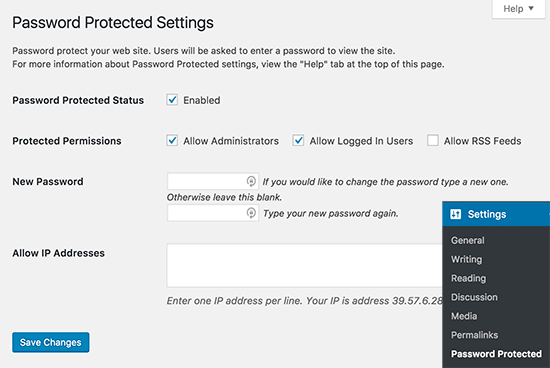Toggle the Password Protected Status Enabled checkbox
The image size is (550, 368).
pyautogui.click(x=172, y=100)
